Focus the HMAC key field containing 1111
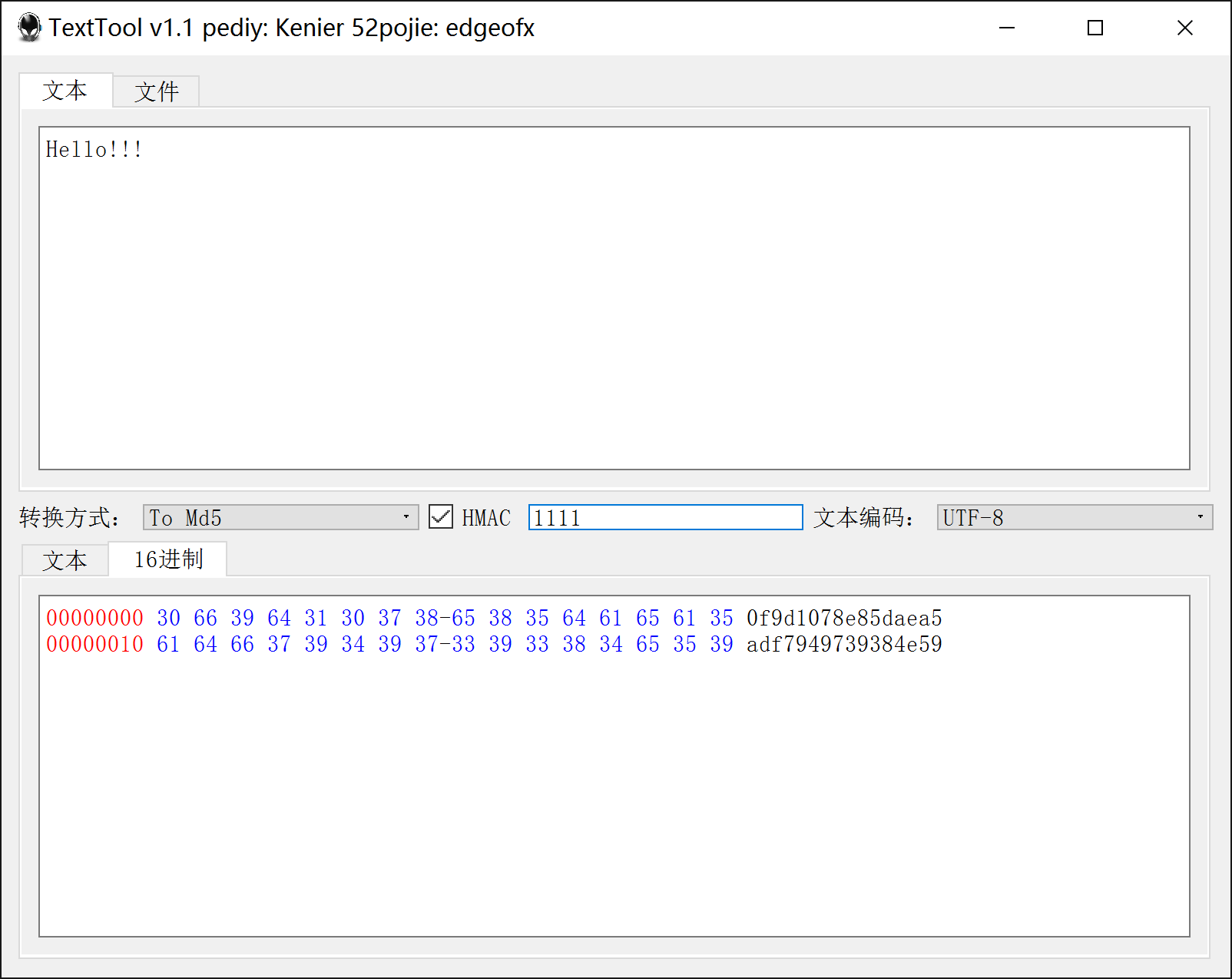Viewport: 1232px width, 979px height. 665,517
